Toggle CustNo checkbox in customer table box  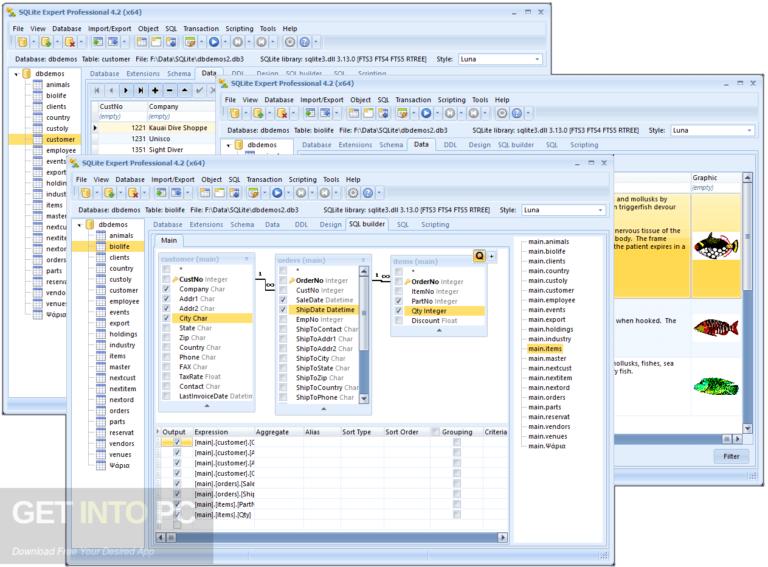[x=166, y=279]
